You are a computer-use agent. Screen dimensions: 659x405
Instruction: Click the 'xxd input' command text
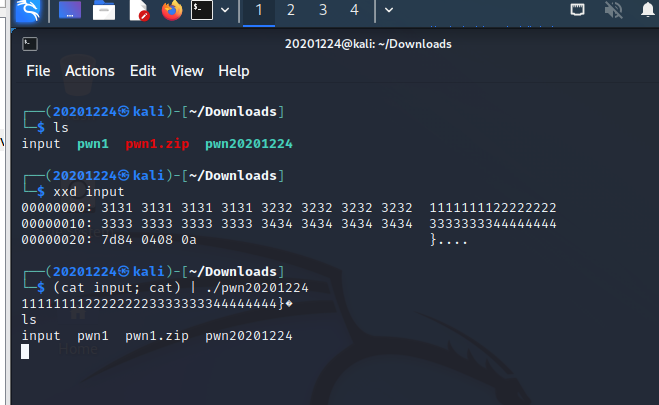[x=89, y=192]
